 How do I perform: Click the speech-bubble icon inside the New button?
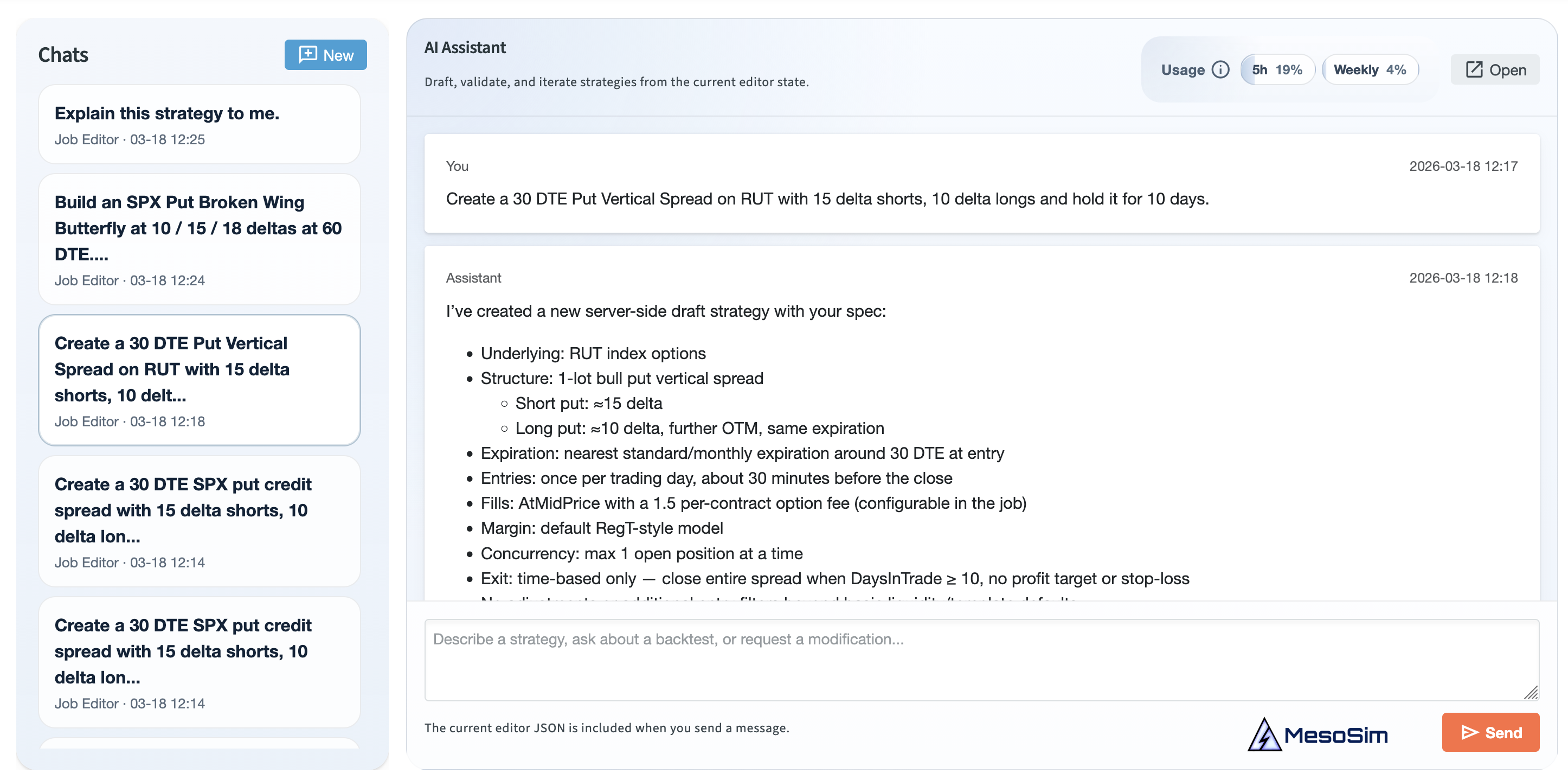click(308, 55)
